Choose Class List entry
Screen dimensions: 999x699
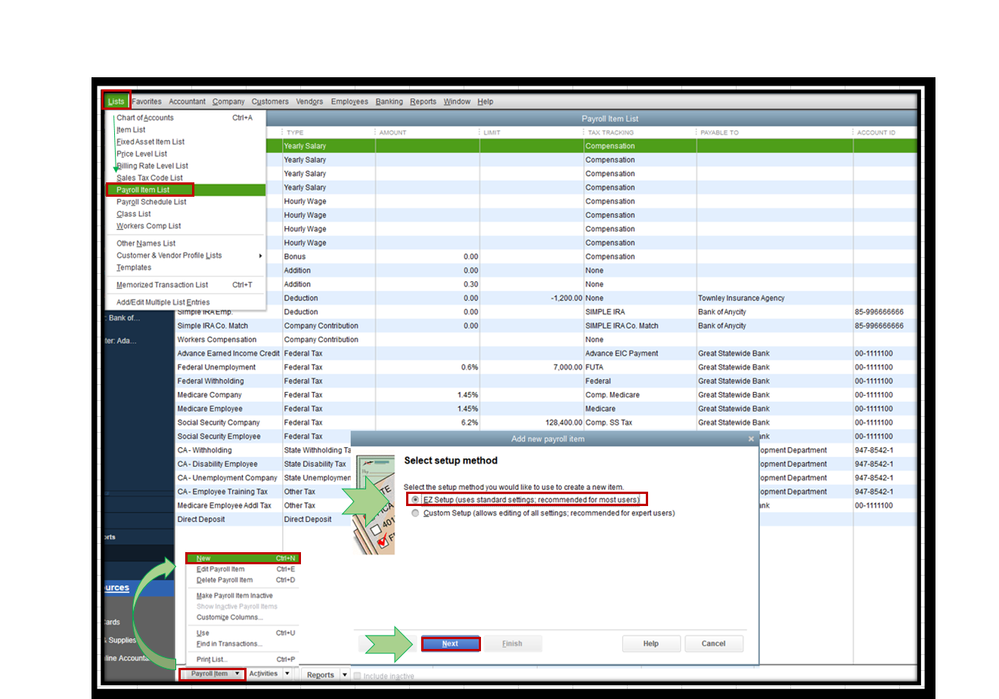[x=185, y=214]
